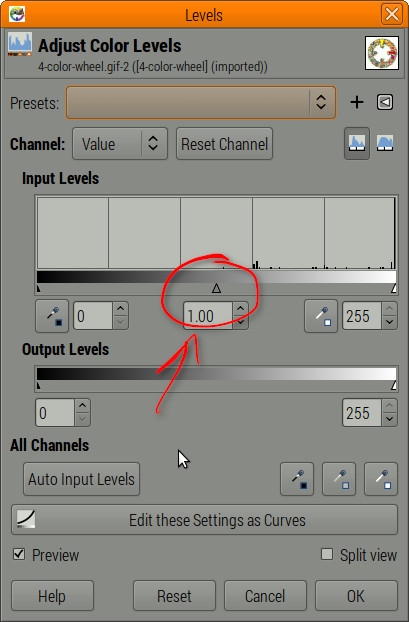The width and height of the screenshot is (409, 622).
Task: Click the add preset plus icon
Action: pyautogui.click(x=357, y=102)
